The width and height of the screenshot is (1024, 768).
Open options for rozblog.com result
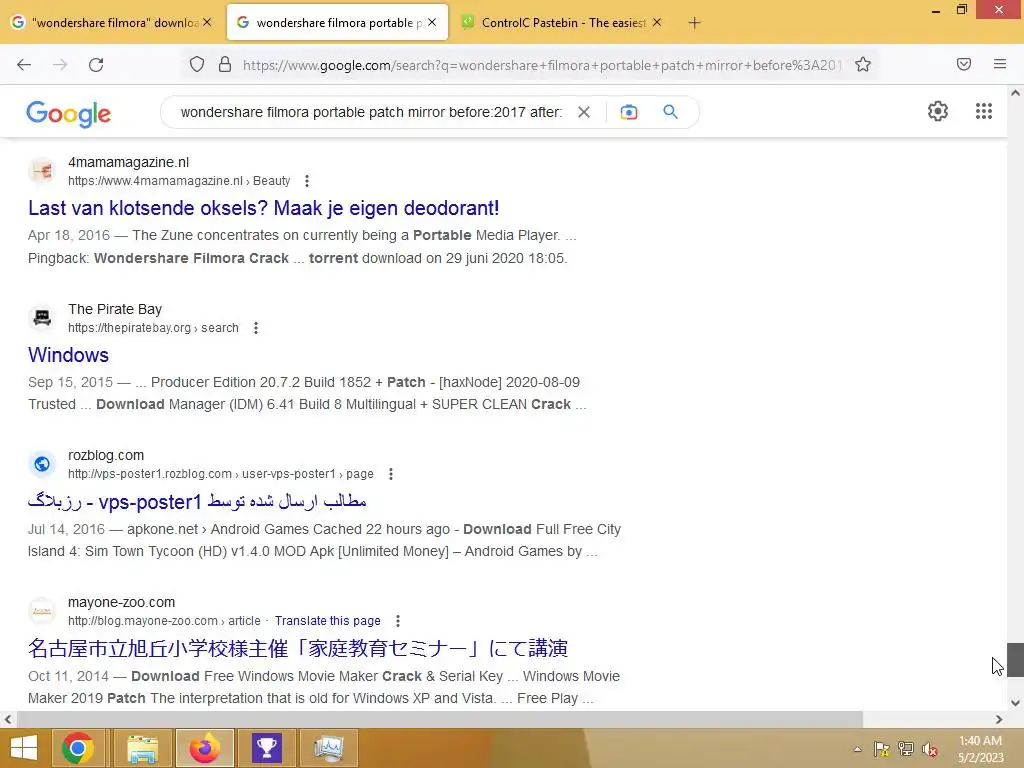(391, 474)
